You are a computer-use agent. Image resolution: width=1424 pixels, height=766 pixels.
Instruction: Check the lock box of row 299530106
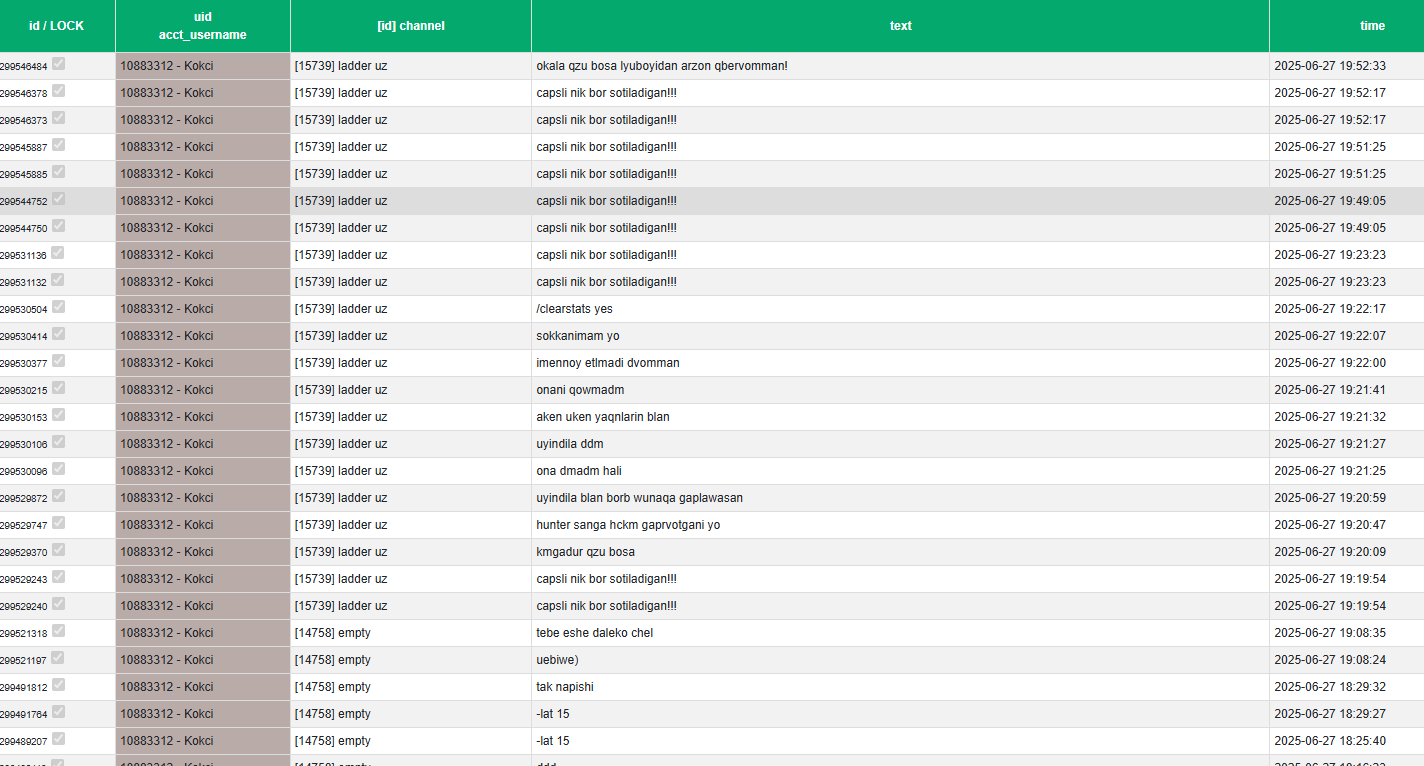[x=59, y=442]
